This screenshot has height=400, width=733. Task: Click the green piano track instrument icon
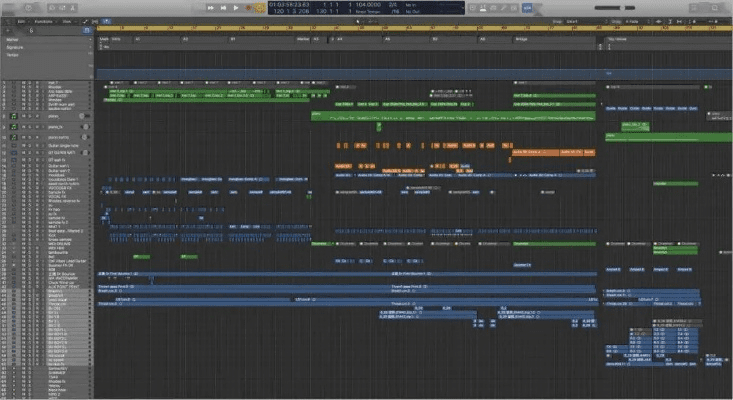[13, 116]
